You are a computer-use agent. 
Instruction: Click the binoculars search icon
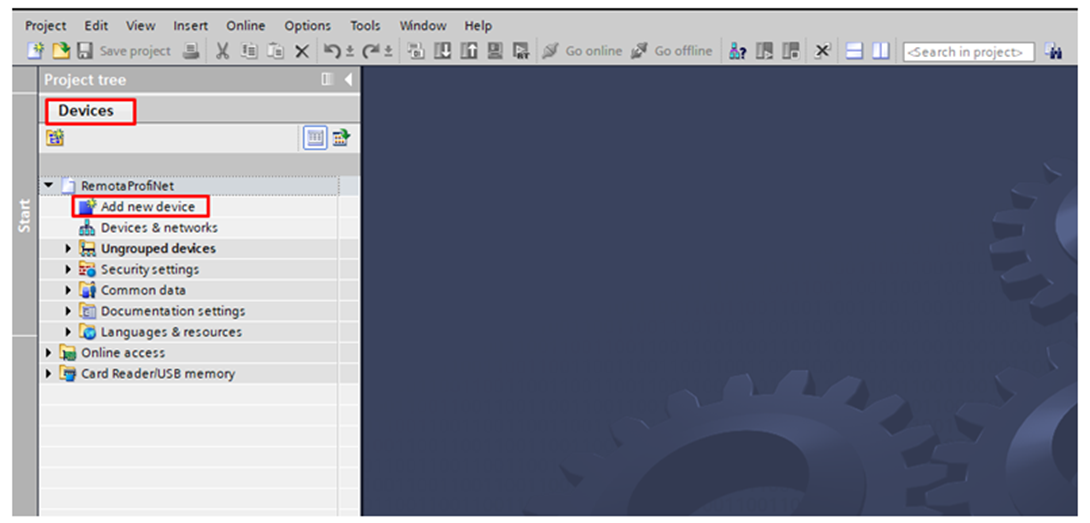pos(1053,51)
